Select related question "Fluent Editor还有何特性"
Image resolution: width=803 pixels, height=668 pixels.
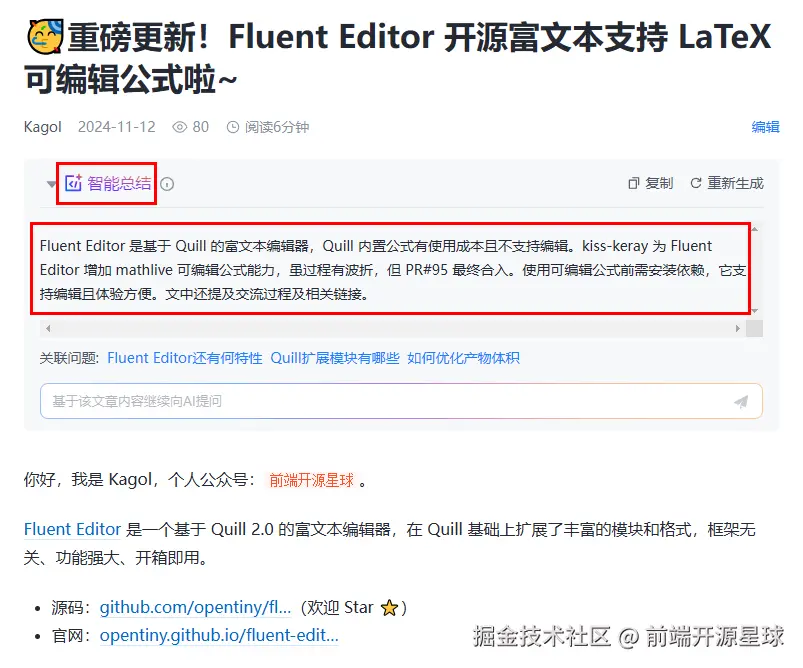tap(185, 358)
